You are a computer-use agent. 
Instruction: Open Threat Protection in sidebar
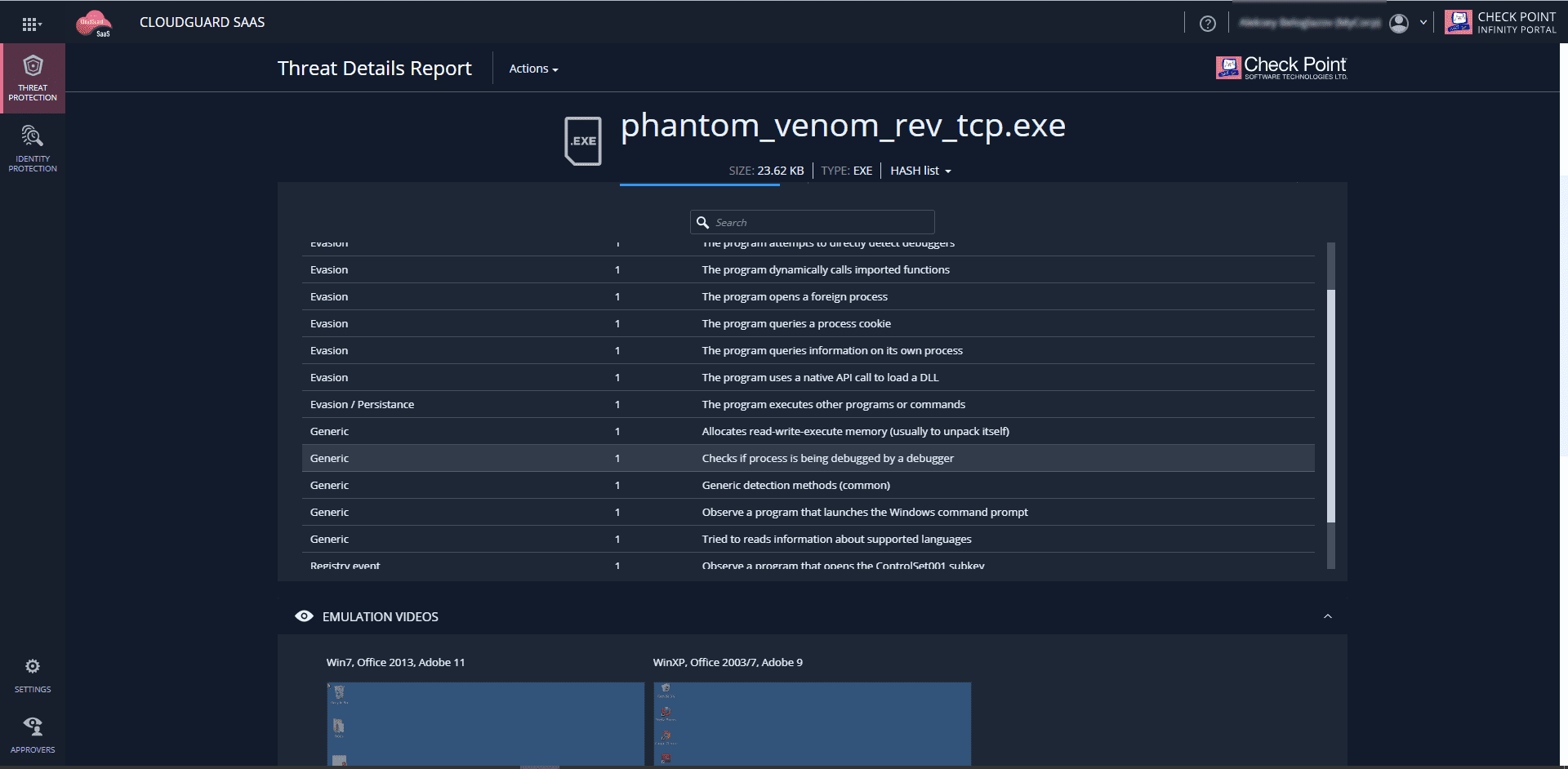[x=33, y=78]
